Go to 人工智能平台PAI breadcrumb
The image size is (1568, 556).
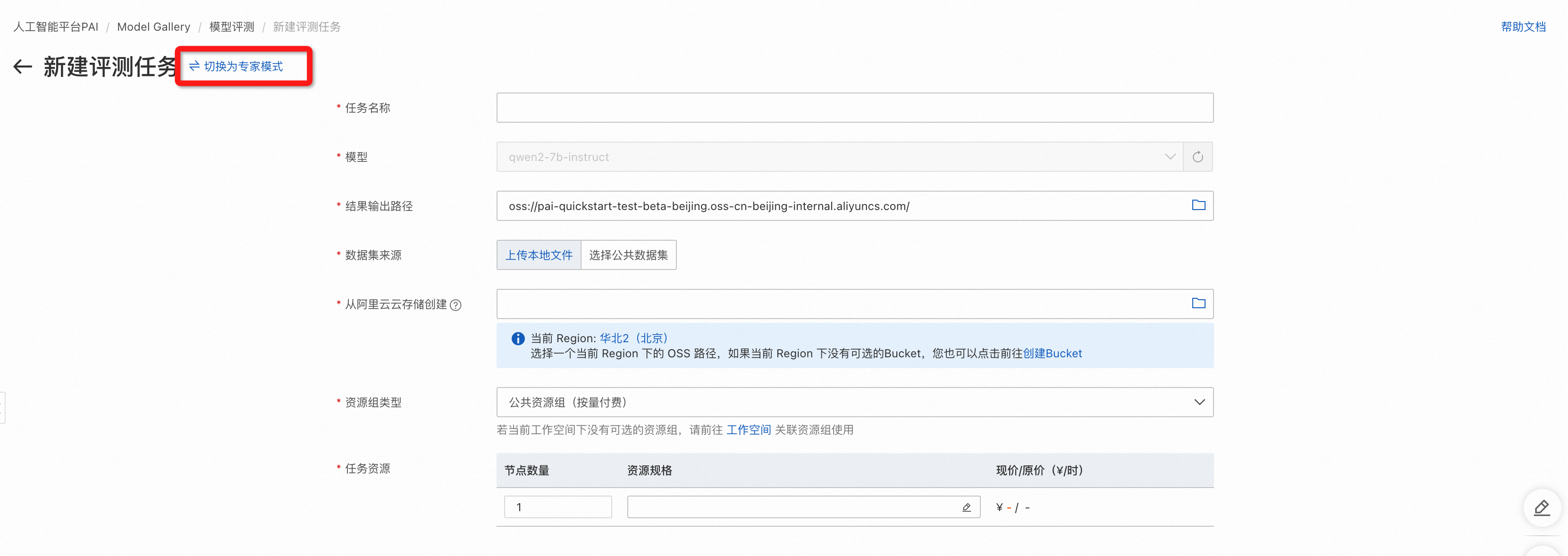tap(55, 26)
